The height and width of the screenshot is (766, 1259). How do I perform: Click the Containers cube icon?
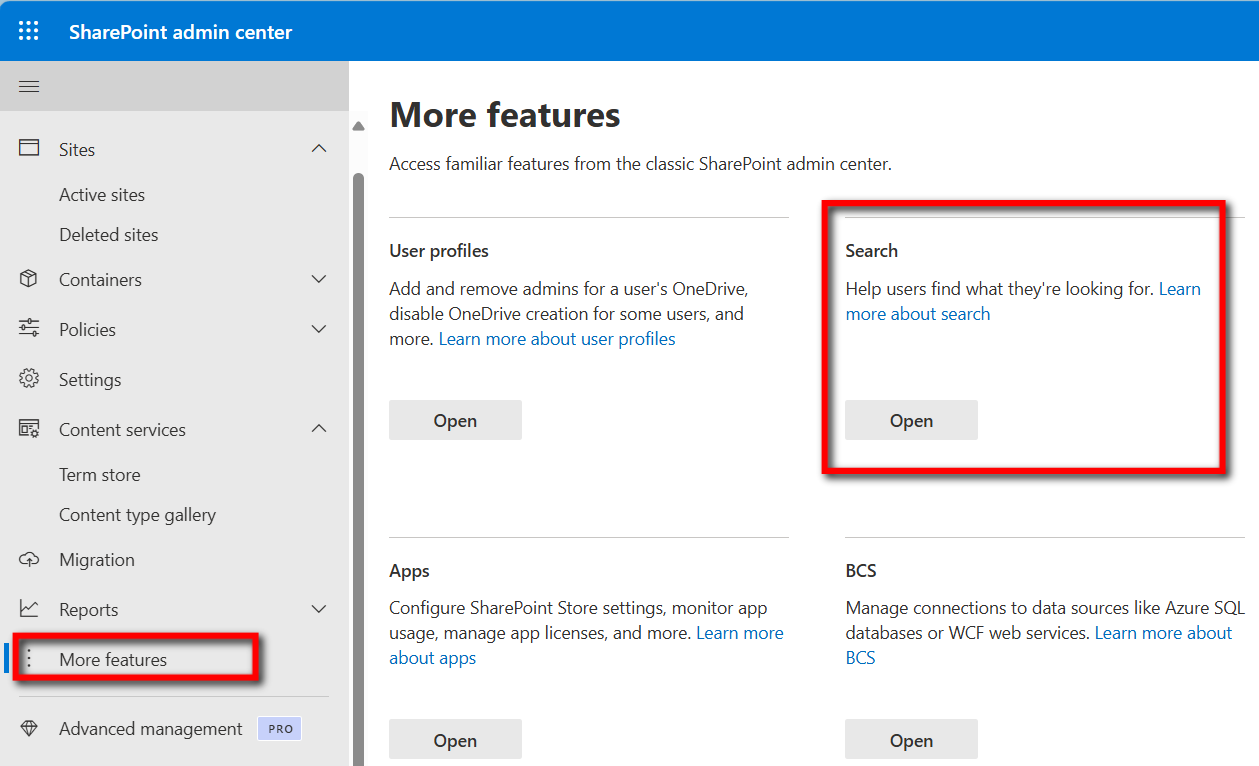tap(29, 279)
